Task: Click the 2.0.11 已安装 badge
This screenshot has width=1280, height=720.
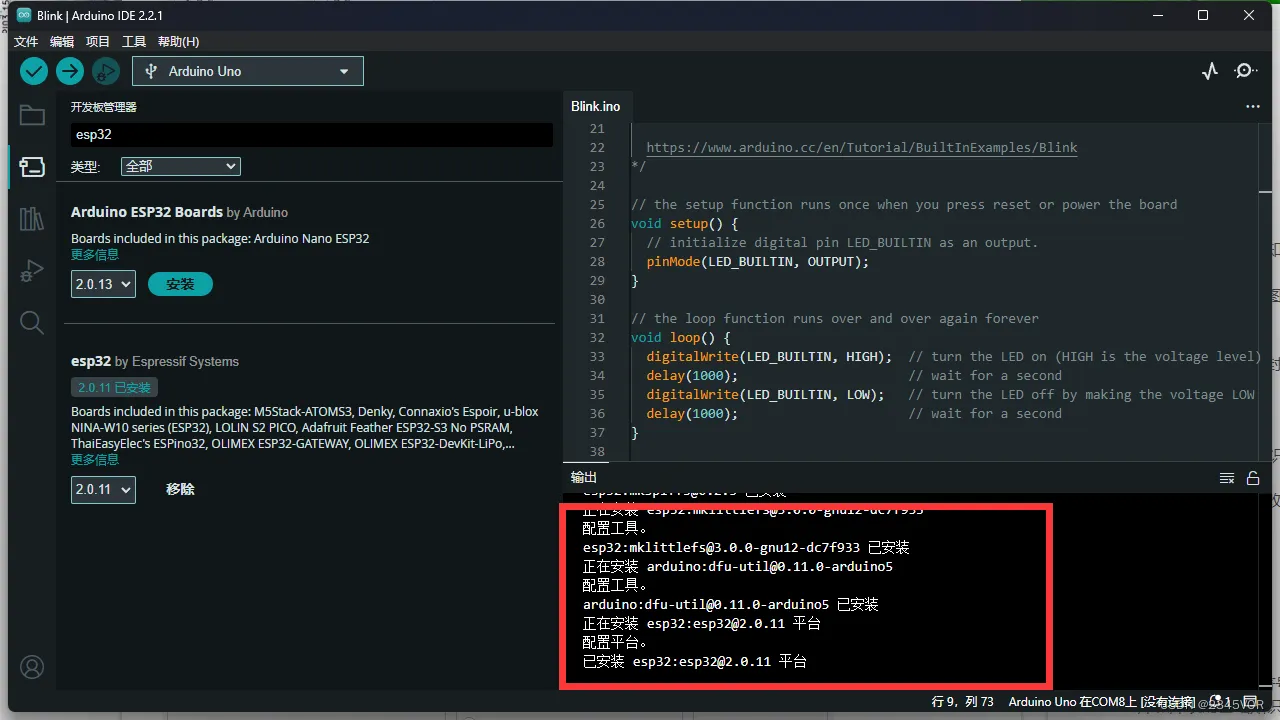Action: tap(114, 387)
